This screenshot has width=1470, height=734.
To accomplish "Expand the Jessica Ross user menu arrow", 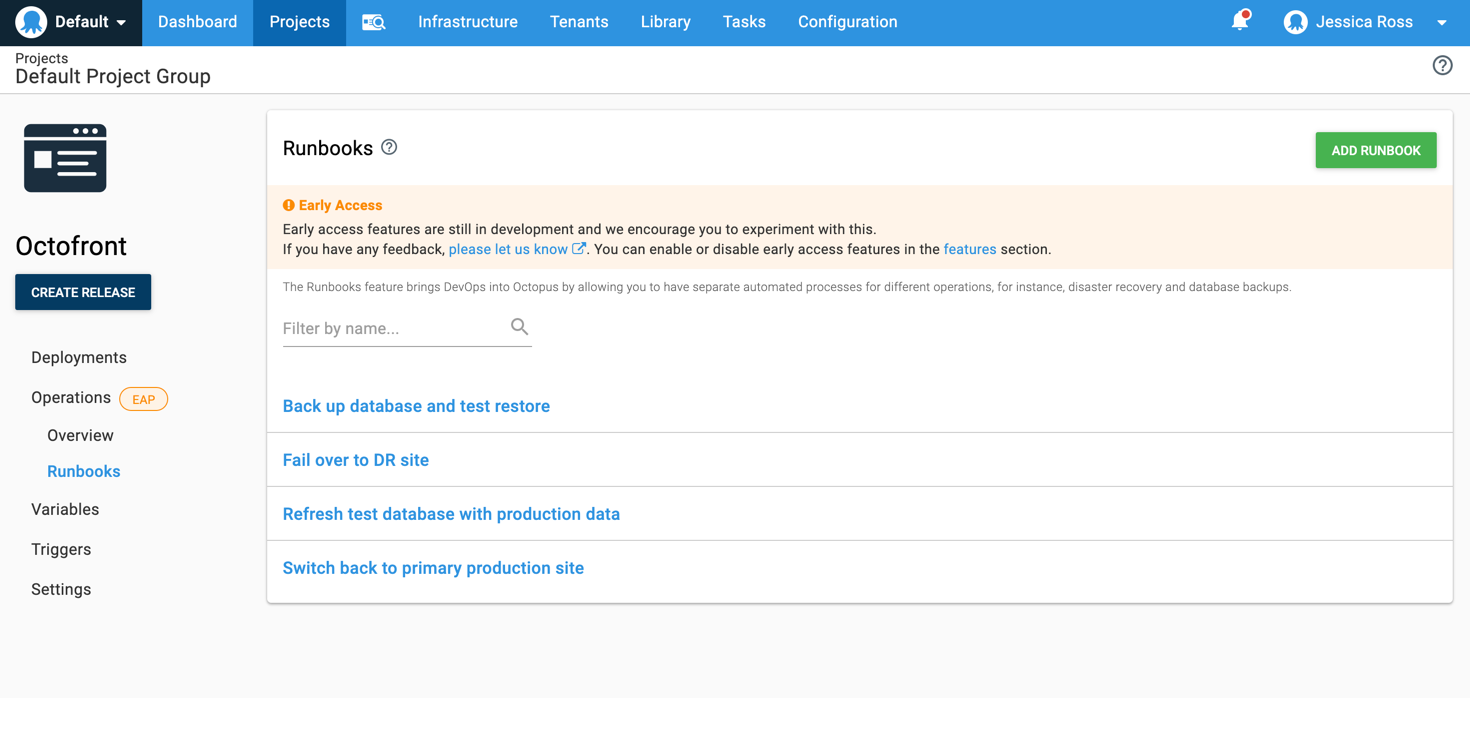I will point(1440,22).
